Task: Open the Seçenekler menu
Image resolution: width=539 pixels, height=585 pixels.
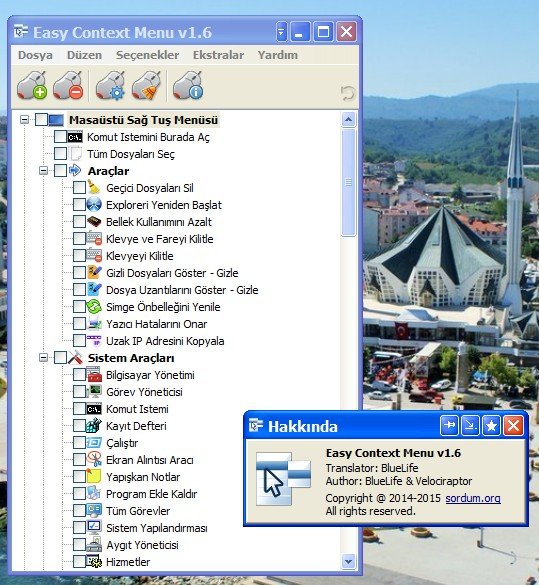Action: pyautogui.click(x=147, y=55)
